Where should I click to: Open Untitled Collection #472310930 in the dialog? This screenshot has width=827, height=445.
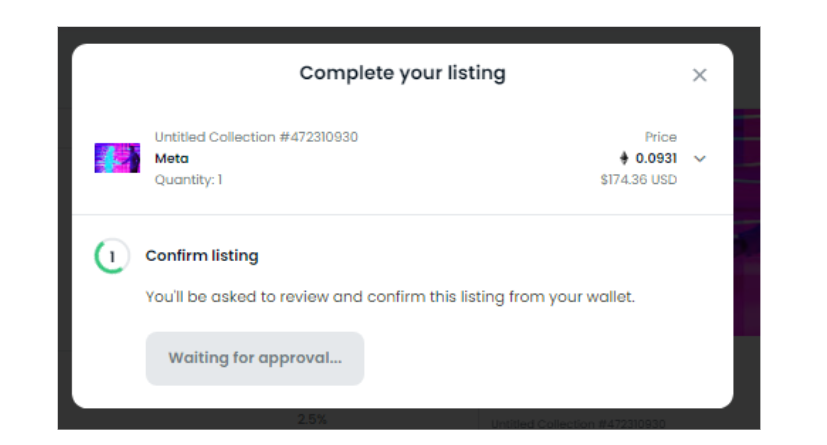pos(256,137)
